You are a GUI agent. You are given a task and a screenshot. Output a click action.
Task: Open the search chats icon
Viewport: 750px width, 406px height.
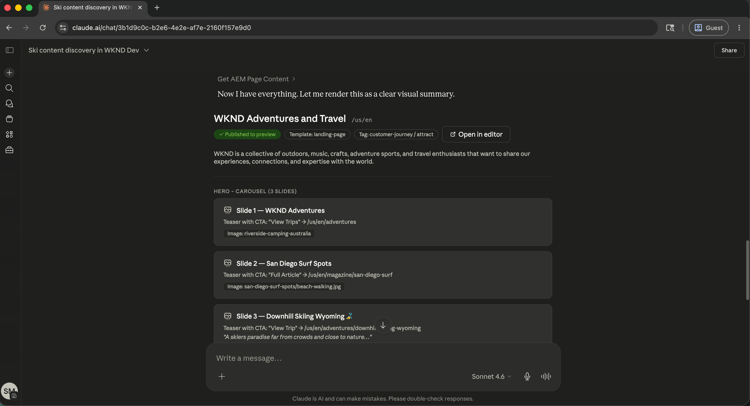[9, 88]
